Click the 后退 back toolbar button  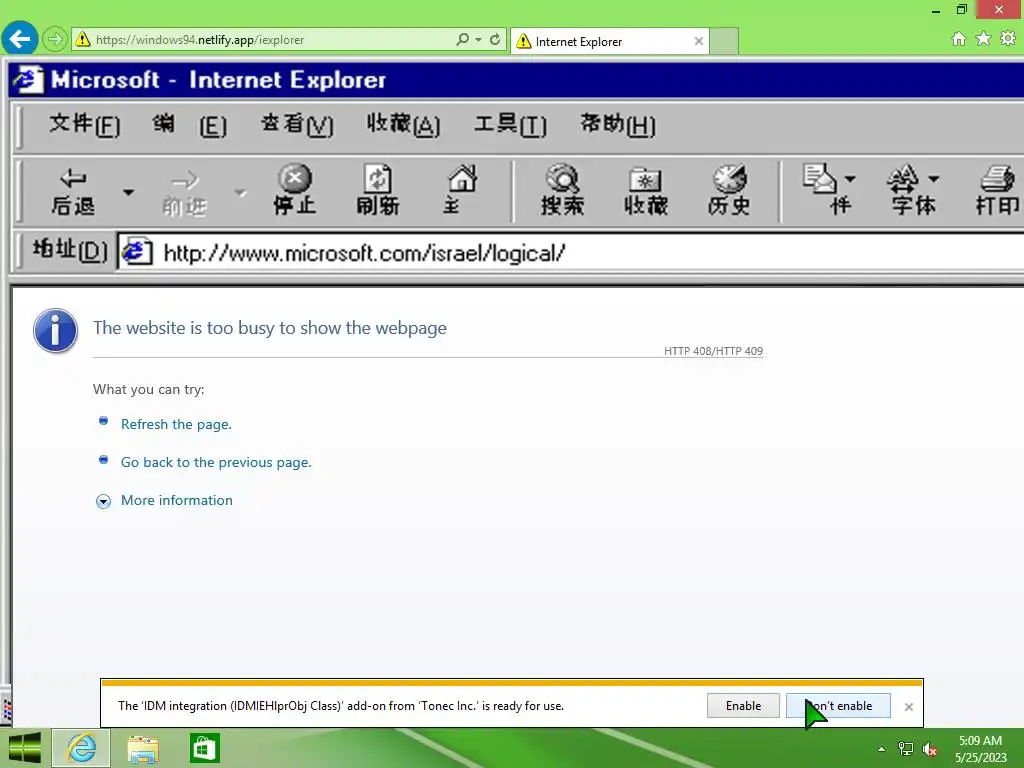coord(72,191)
